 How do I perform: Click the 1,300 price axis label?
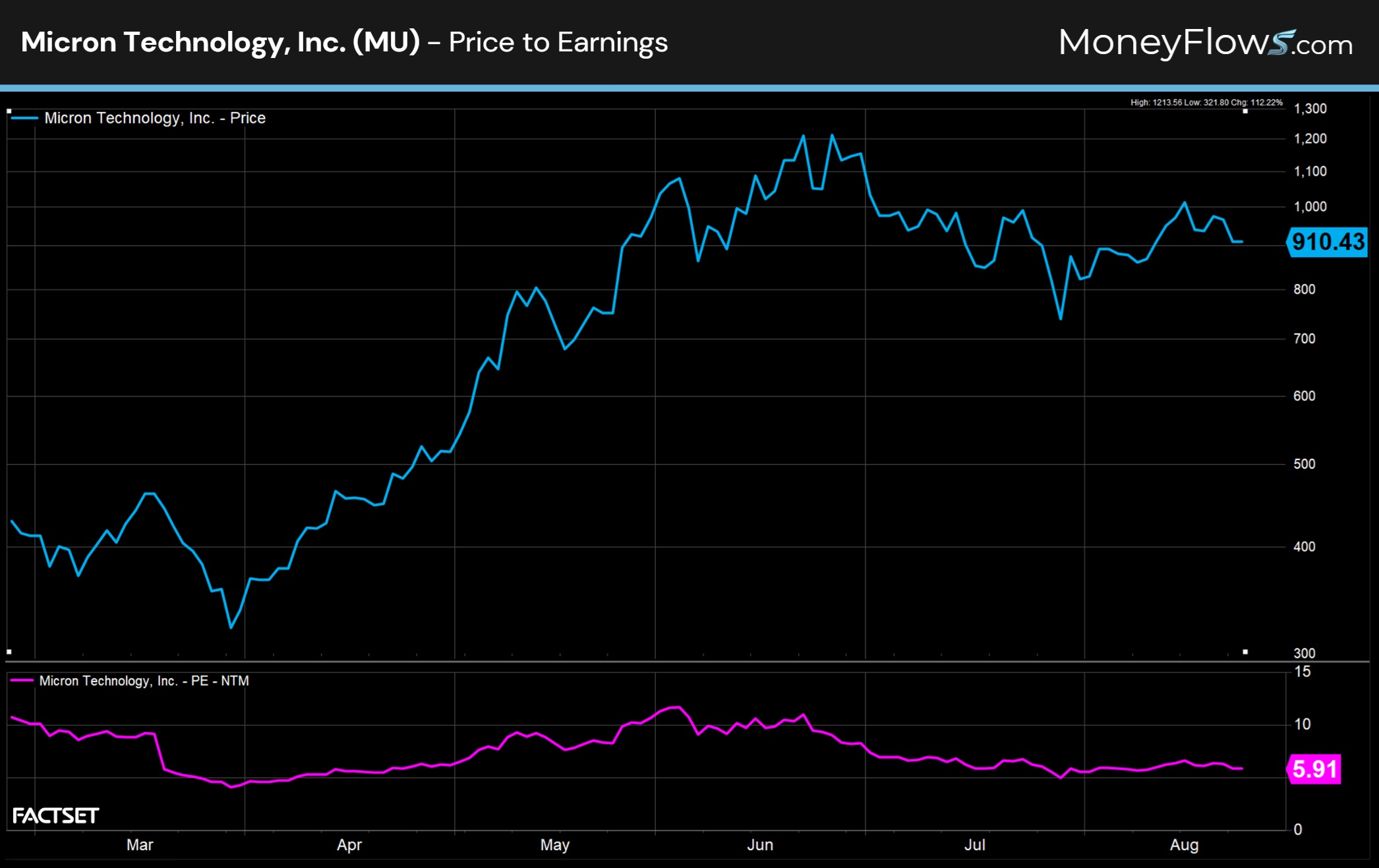pyautogui.click(x=1310, y=109)
